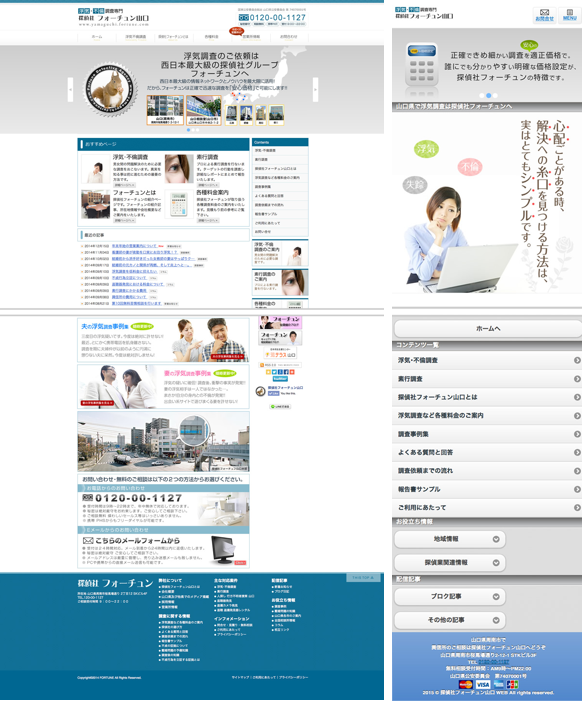Screen dimensions: 582x701
Task: Tap the mobile お問合せ envelope icon
Action: 544,13
